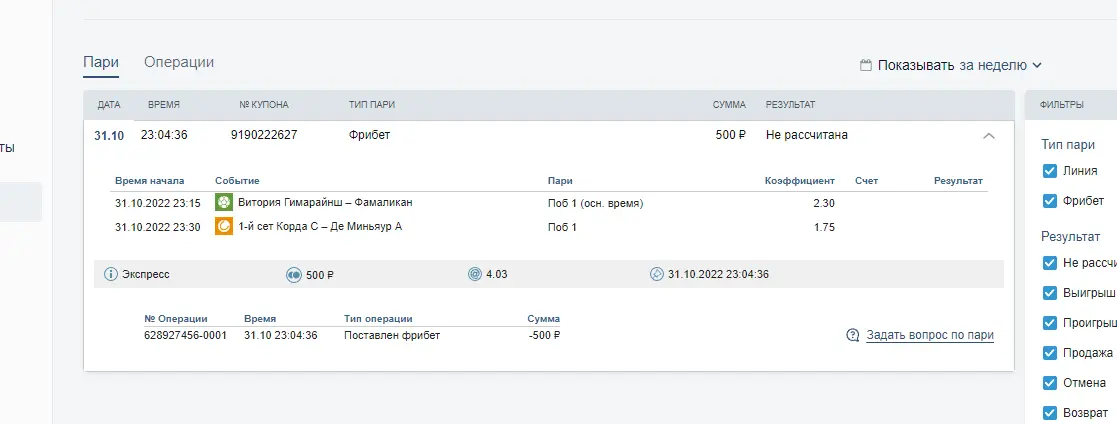1117x424 pixels.
Task: Click the -500 ₽ operation sum
Action: click(x=544, y=335)
